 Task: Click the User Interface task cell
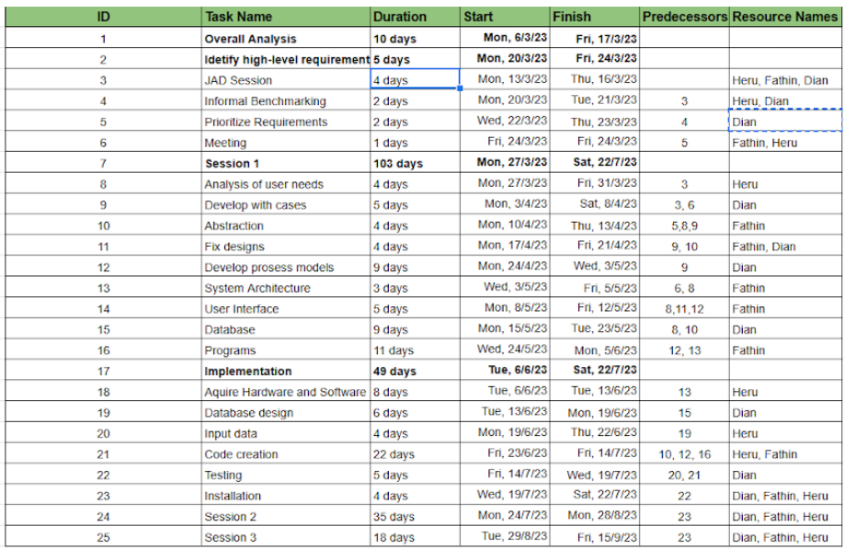[286, 309]
